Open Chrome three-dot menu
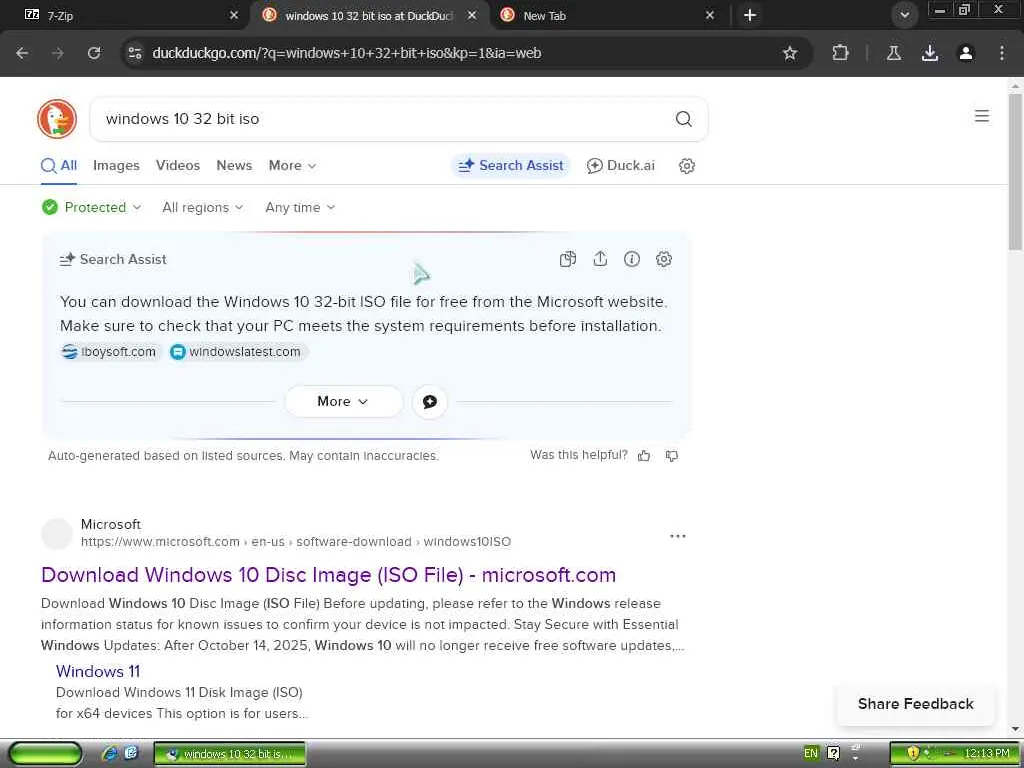Image resolution: width=1024 pixels, height=768 pixels. pyautogui.click(x=1002, y=53)
